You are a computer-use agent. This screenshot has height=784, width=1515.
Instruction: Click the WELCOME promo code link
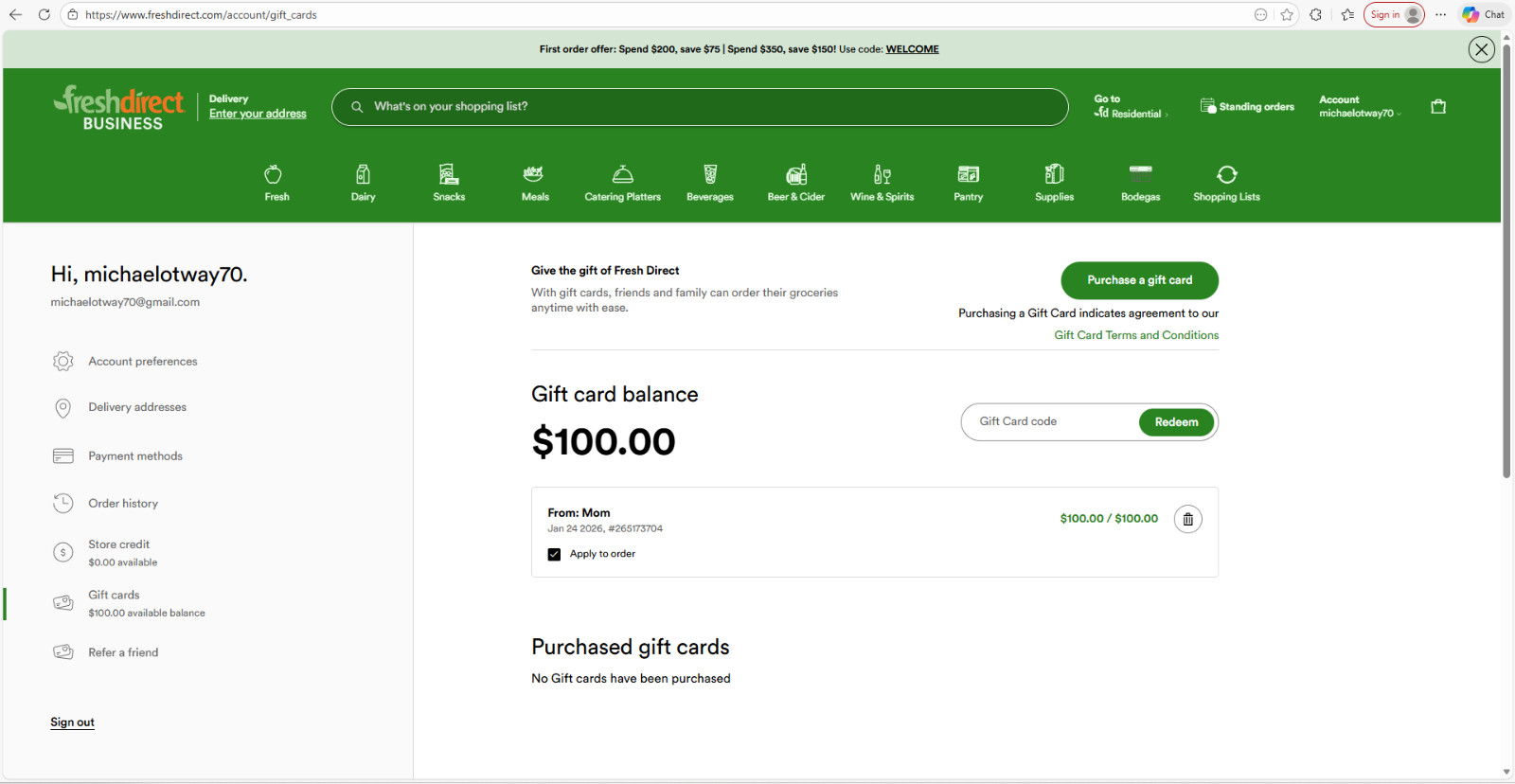tap(912, 49)
